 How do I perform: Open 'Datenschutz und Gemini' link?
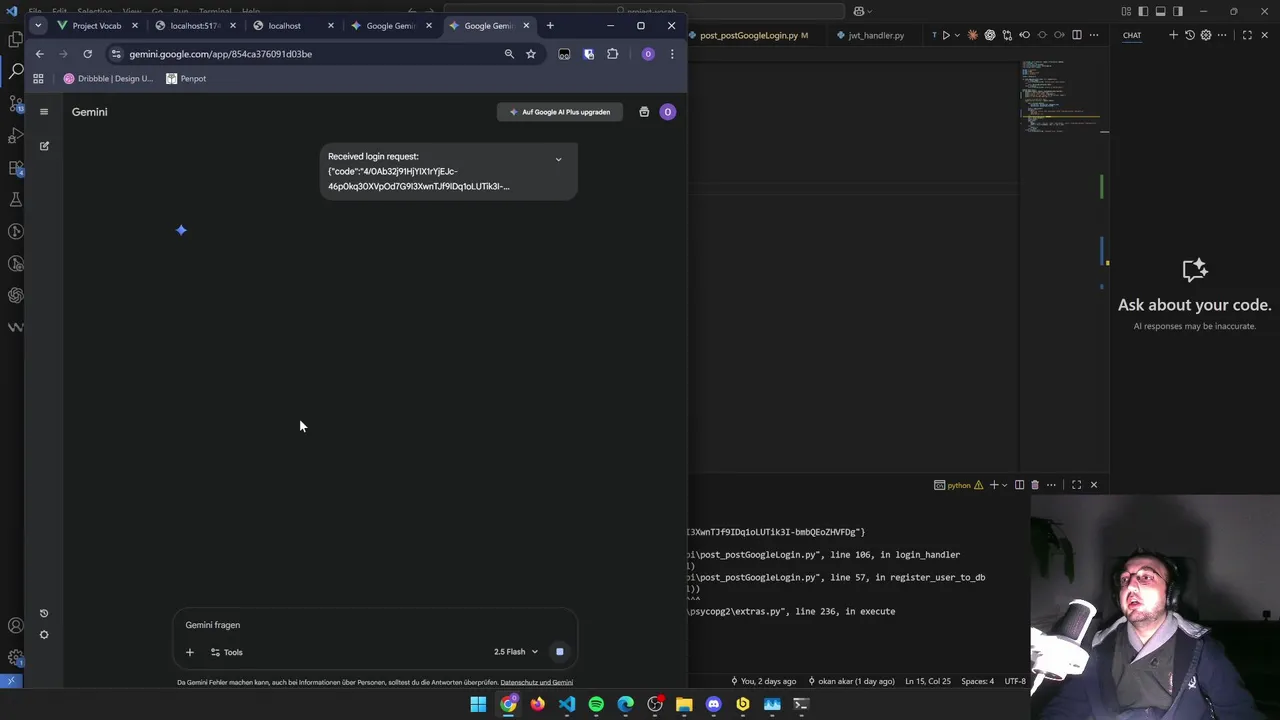tap(536, 682)
